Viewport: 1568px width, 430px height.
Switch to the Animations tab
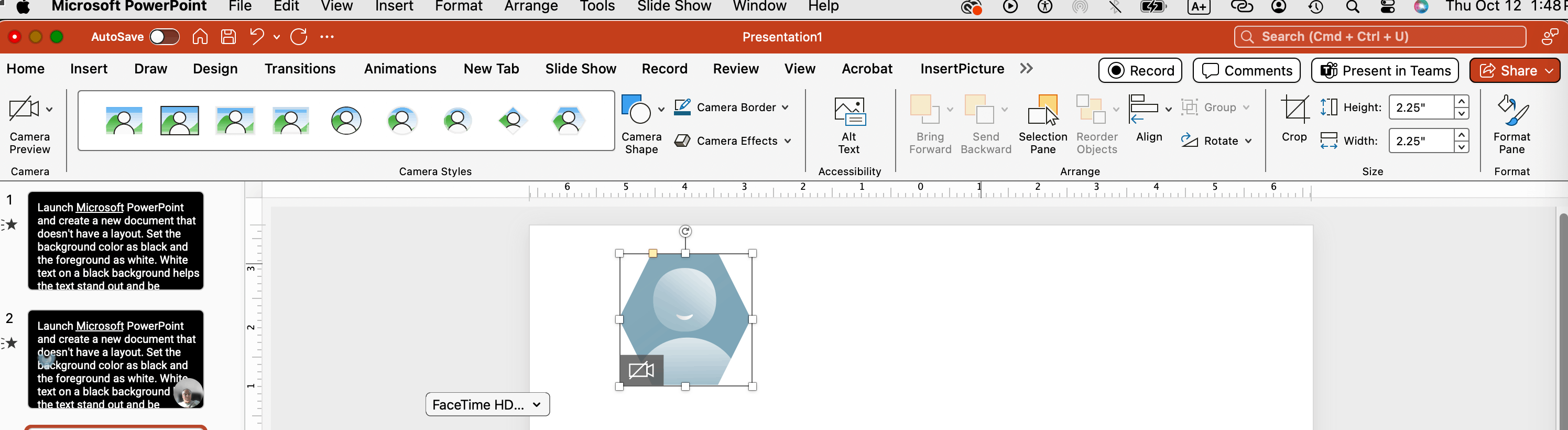(x=400, y=69)
